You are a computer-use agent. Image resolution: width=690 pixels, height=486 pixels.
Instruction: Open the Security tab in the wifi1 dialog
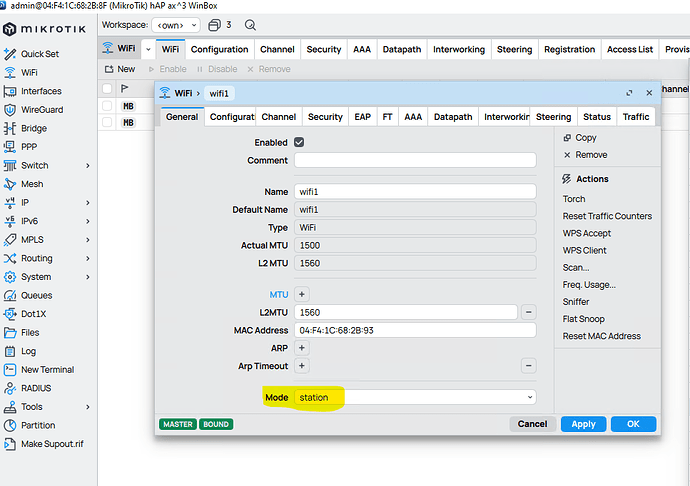tap(325, 117)
